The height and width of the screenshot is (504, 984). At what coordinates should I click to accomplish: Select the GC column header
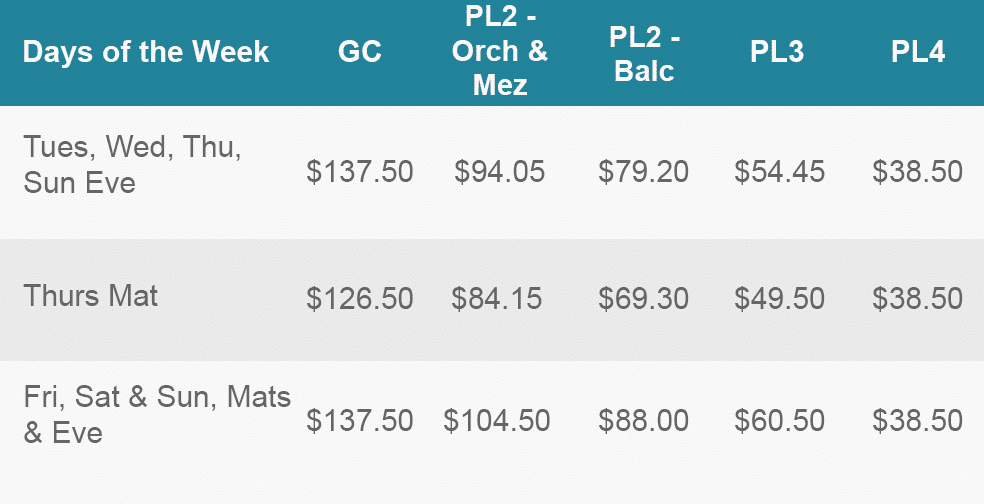point(360,51)
